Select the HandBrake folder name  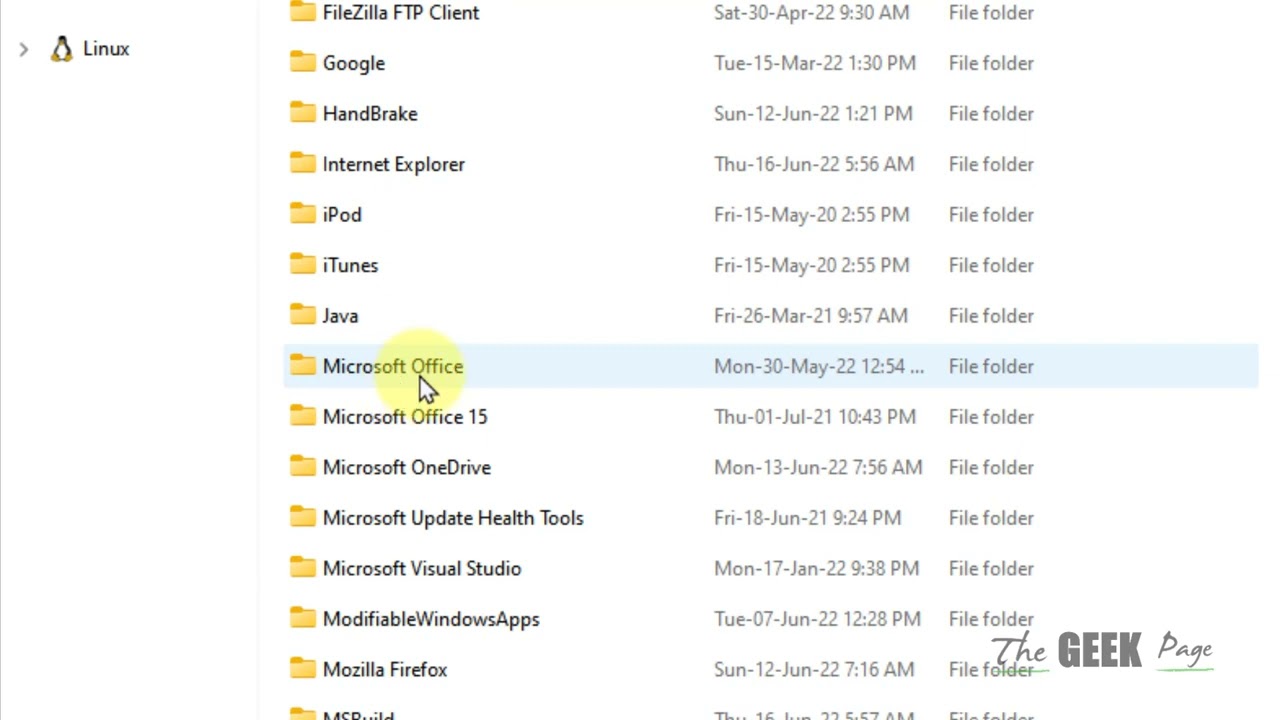coord(370,114)
